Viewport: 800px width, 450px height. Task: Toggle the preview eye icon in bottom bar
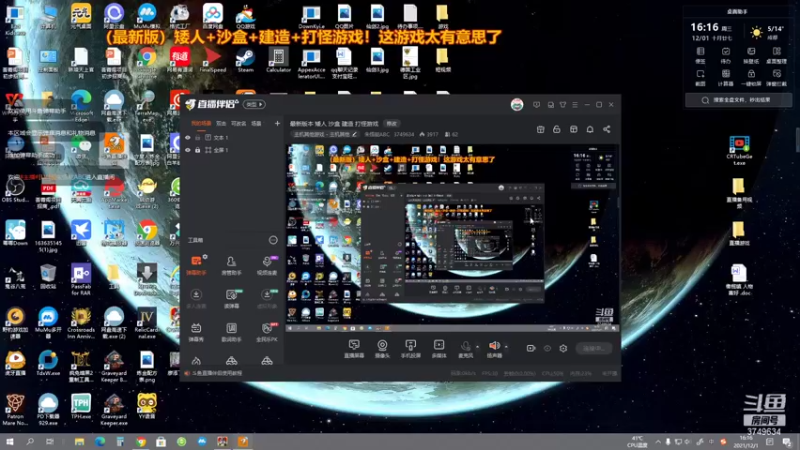547,348
